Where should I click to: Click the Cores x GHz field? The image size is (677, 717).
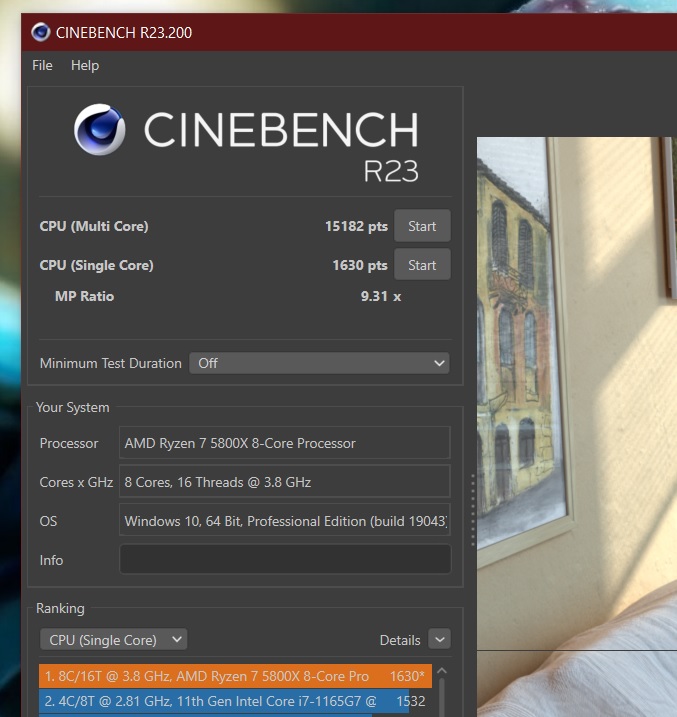tap(284, 482)
